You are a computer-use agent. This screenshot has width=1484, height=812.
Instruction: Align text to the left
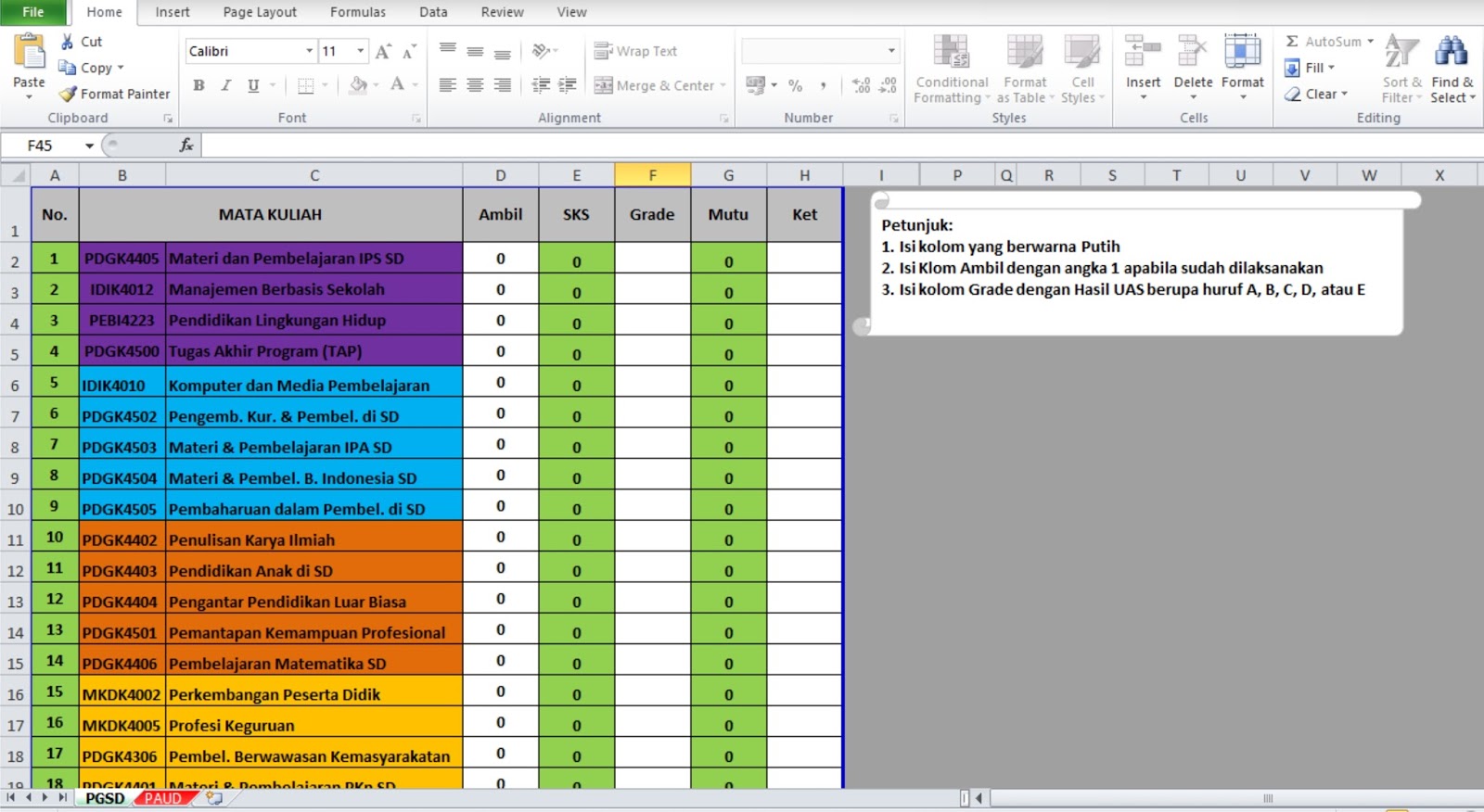[x=447, y=85]
